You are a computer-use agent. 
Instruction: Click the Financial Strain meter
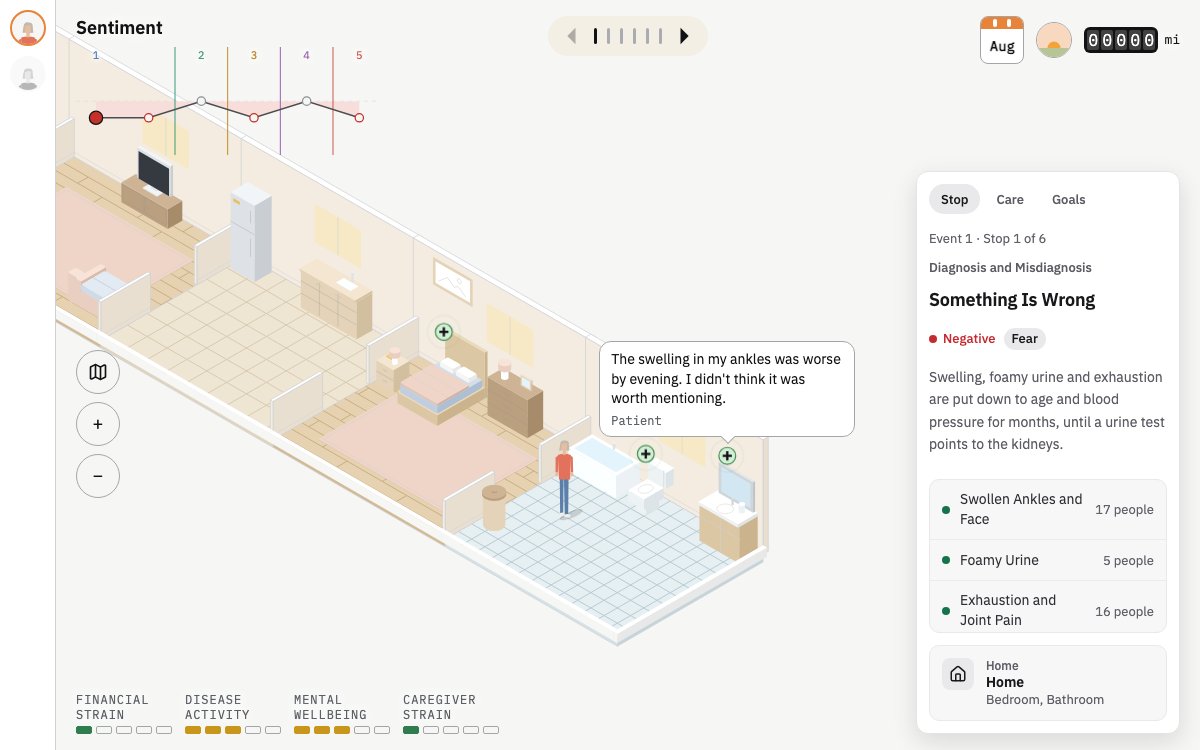point(124,715)
